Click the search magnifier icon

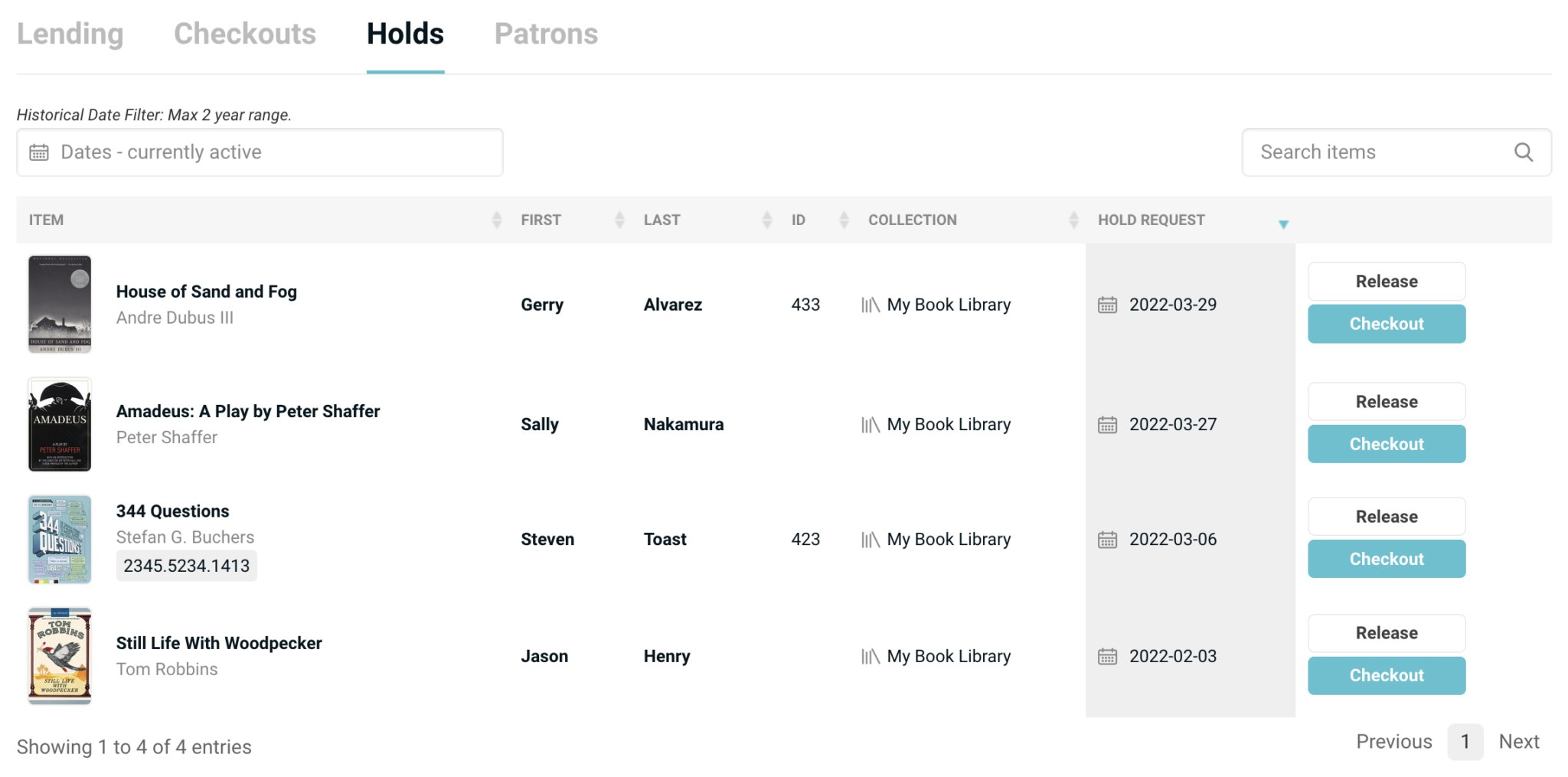point(1523,152)
